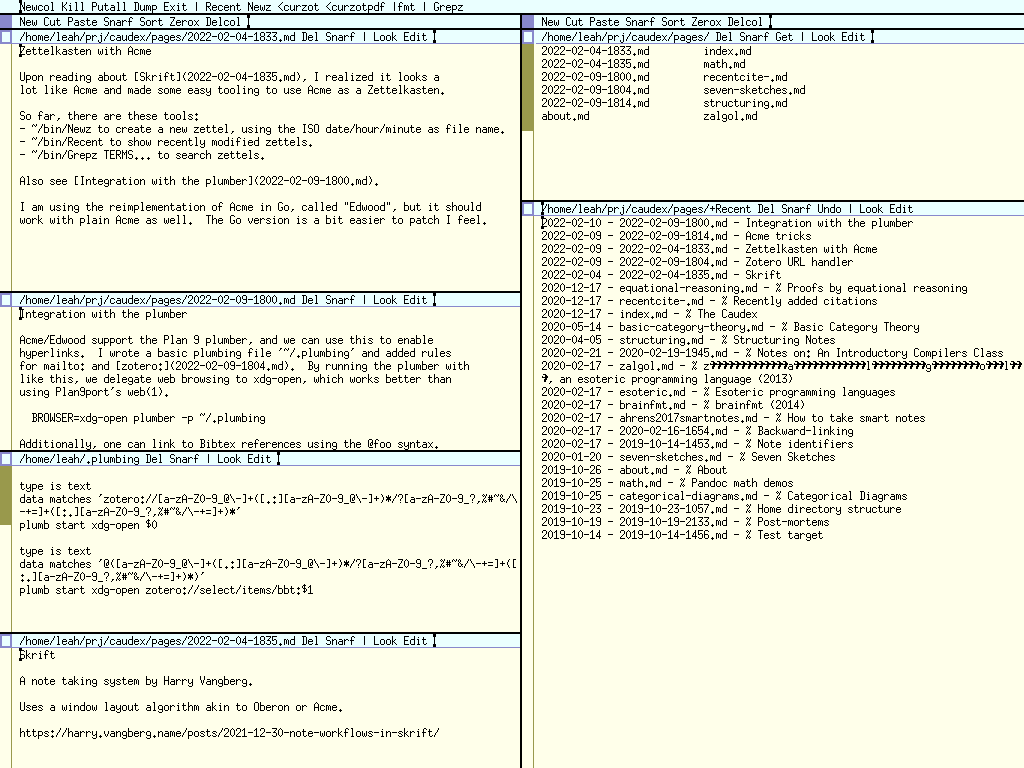1024x768 pixels.
Task: Click layout box of +Recent window
Action: coord(528,209)
